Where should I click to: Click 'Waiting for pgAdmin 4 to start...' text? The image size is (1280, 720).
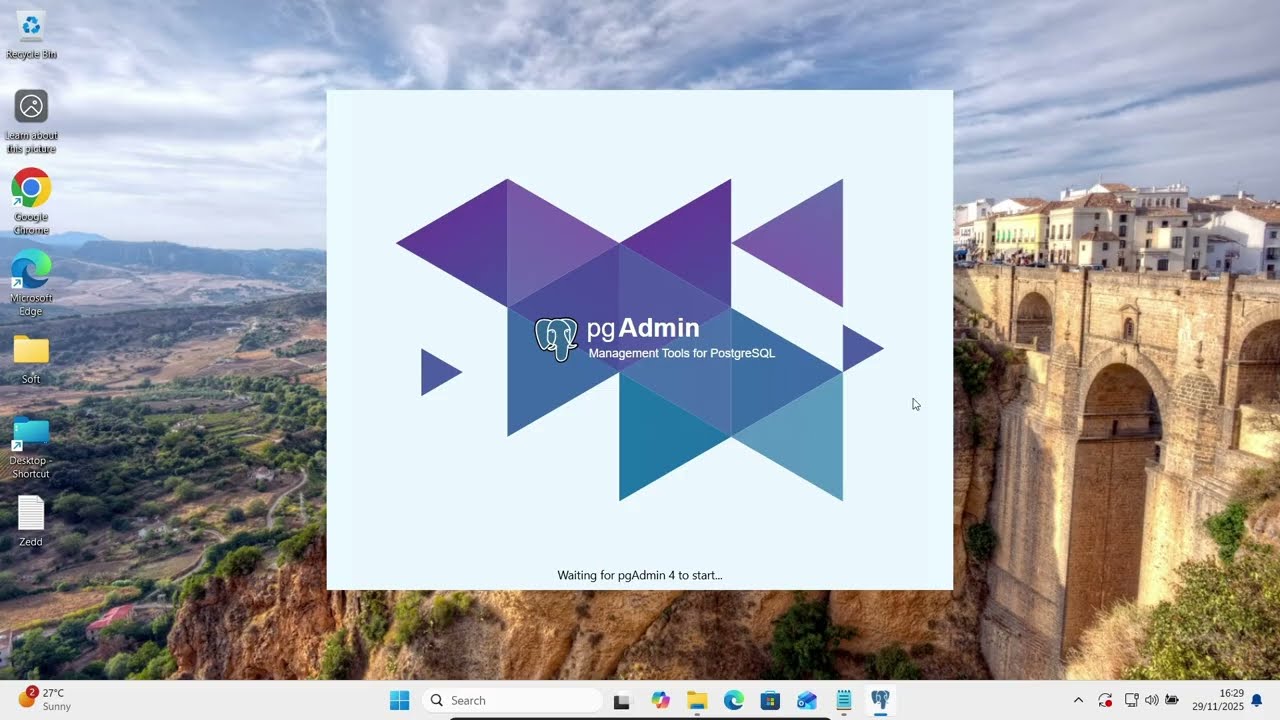point(640,575)
